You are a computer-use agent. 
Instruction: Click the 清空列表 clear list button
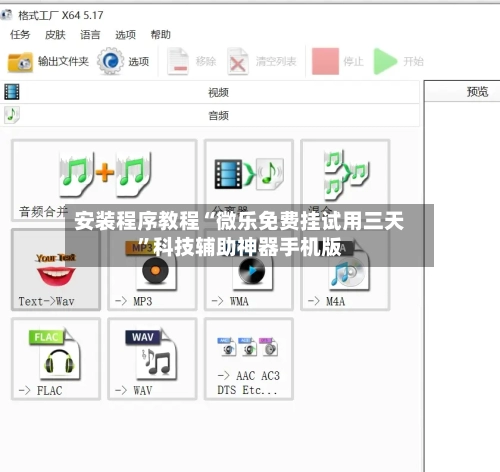262,62
